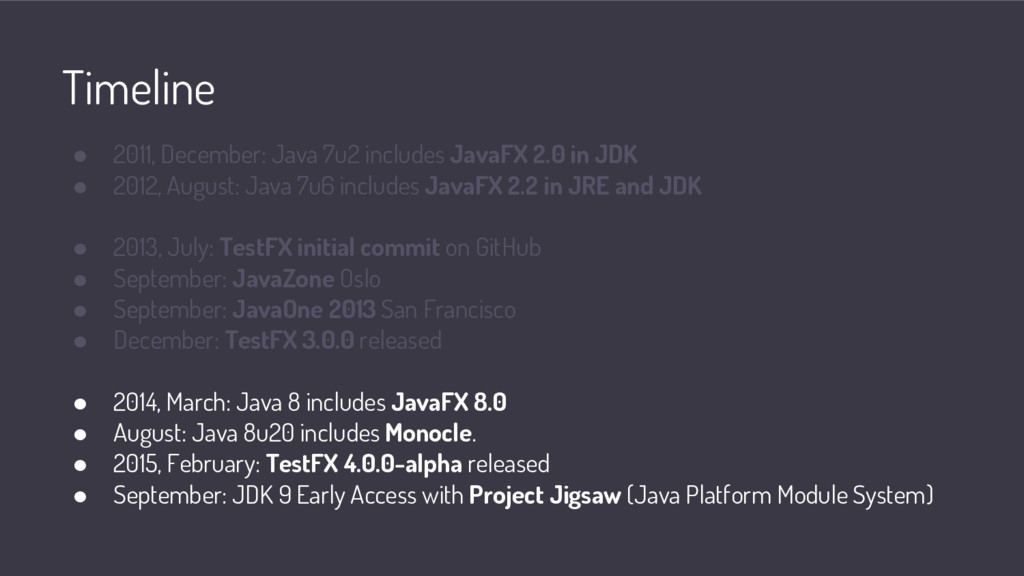
Task: Click the TestFX 3.0.0 released line
Action: tap(278, 340)
